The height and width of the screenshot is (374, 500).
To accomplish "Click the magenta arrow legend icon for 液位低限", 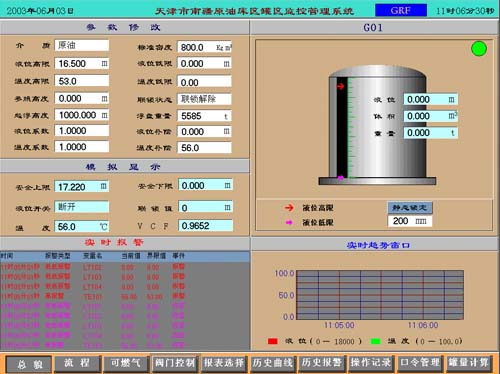I will (289, 222).
